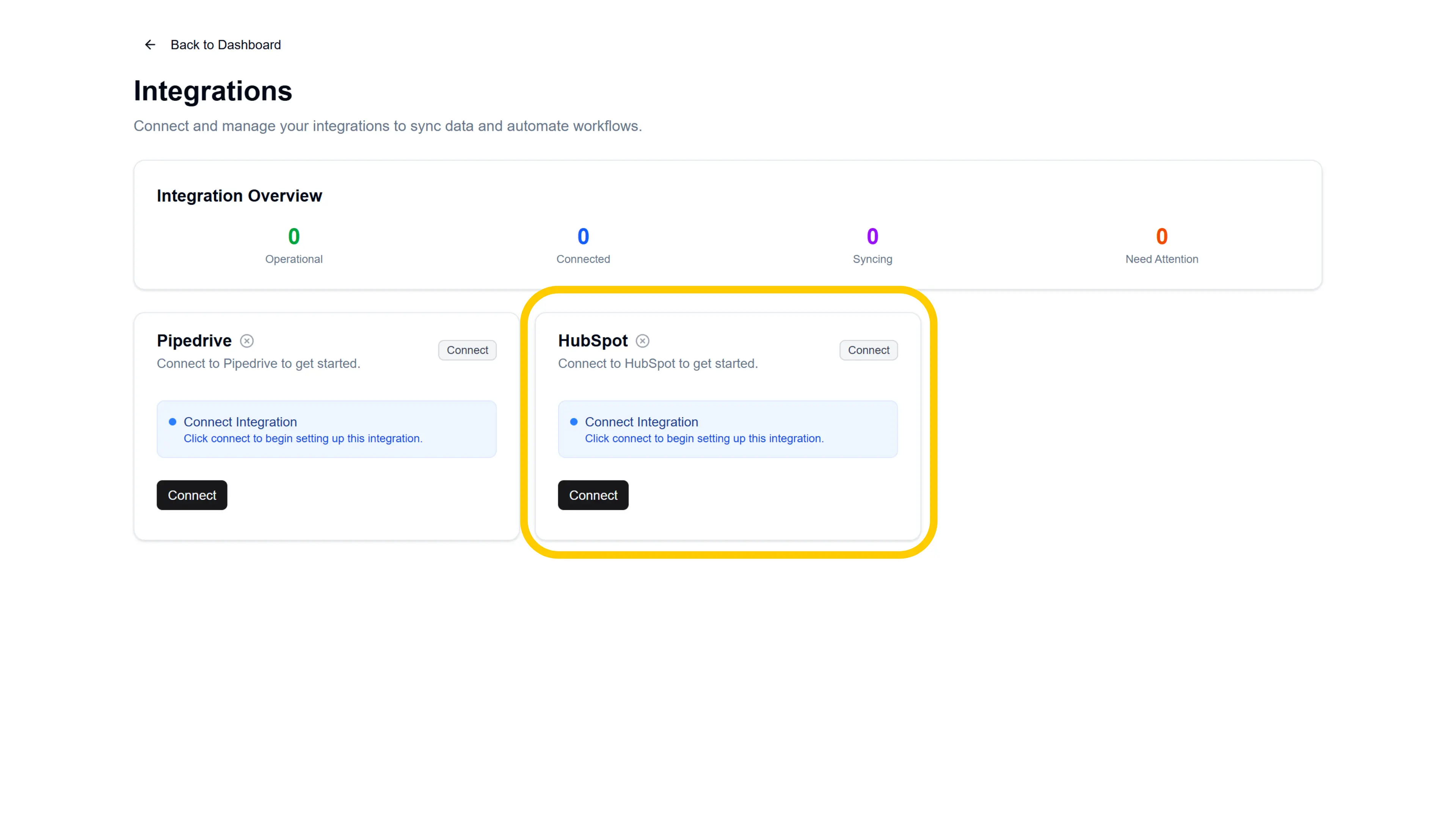
Task: Select the orange Need Attention counter
Action: coord(1161,236)
